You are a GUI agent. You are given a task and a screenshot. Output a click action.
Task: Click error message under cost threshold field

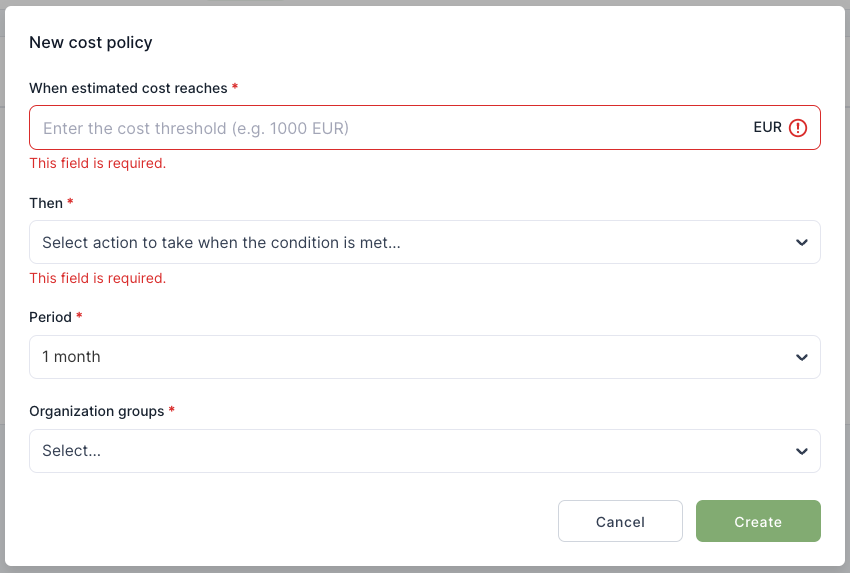97,163
